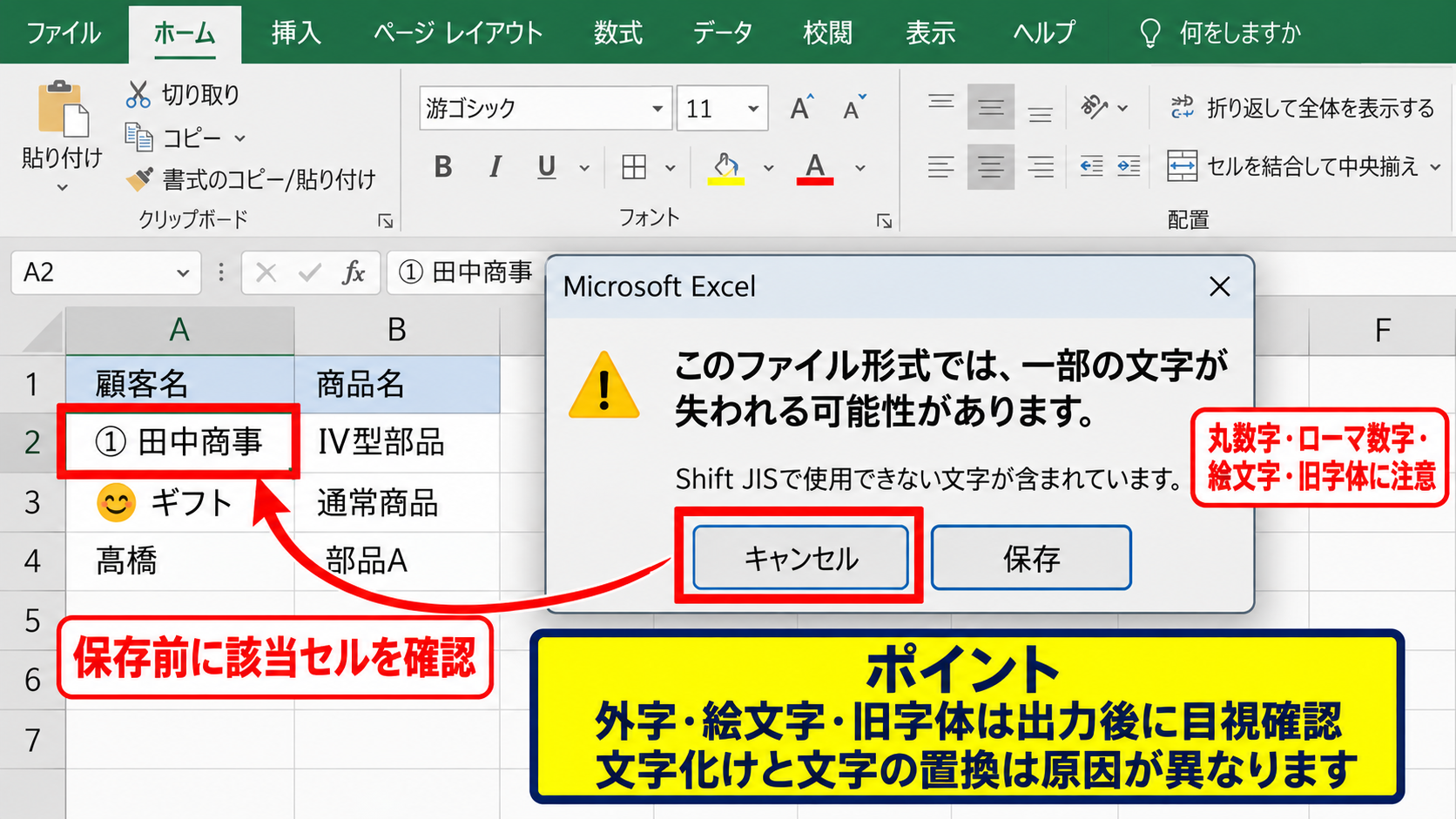Open the Name Box dropdown for A2

coord(182,272)
